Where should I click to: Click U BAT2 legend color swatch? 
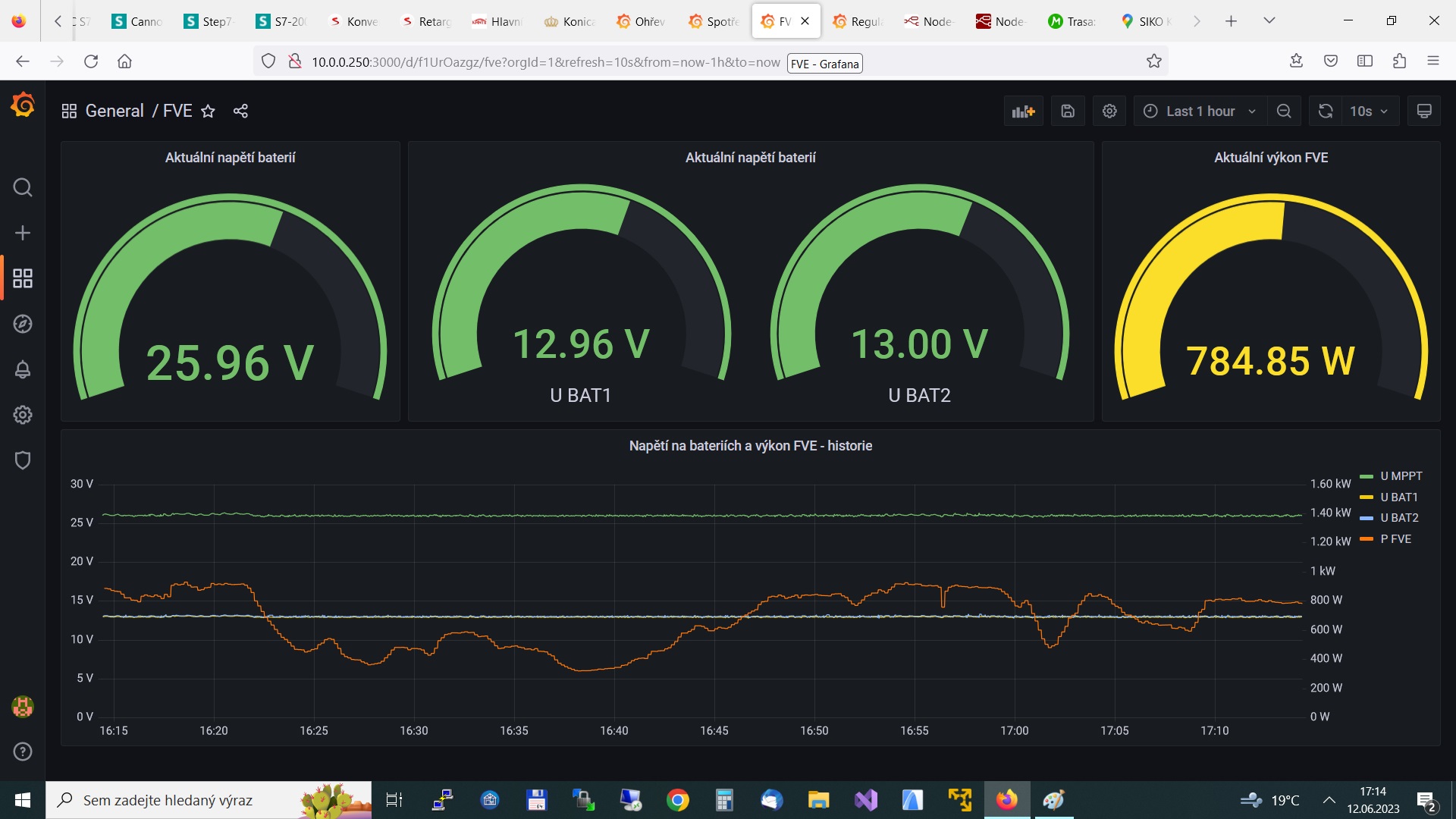pyautogui.click(x=1367, y=518)
